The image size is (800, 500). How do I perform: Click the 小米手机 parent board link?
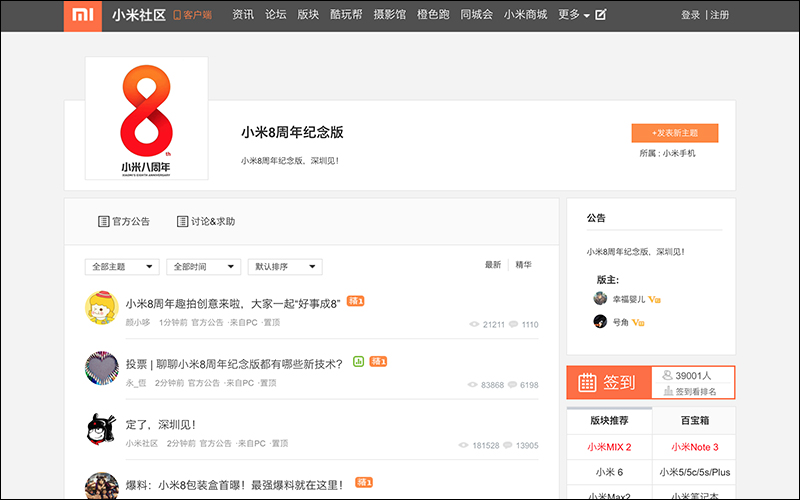[679, 154]
